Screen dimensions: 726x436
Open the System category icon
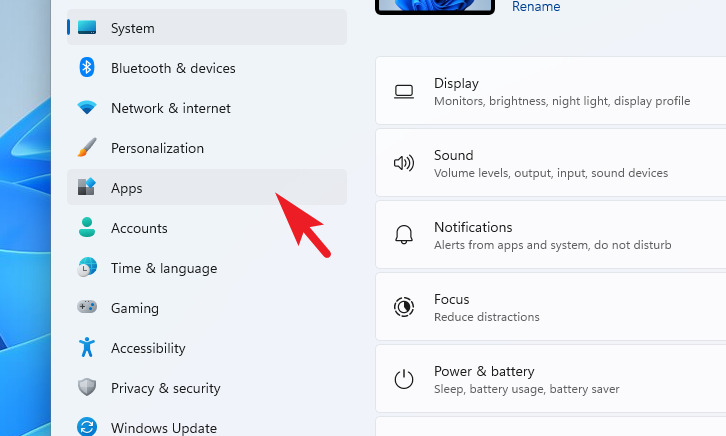(87, 28)
